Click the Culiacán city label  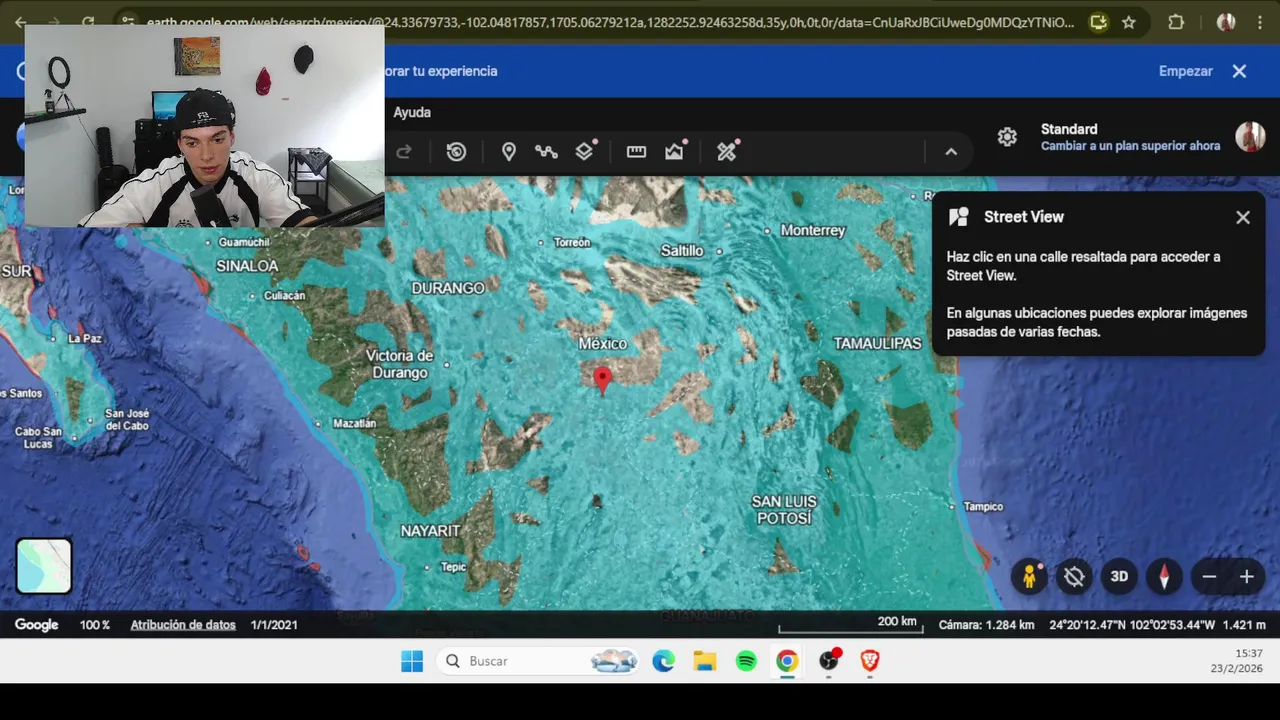284,296
